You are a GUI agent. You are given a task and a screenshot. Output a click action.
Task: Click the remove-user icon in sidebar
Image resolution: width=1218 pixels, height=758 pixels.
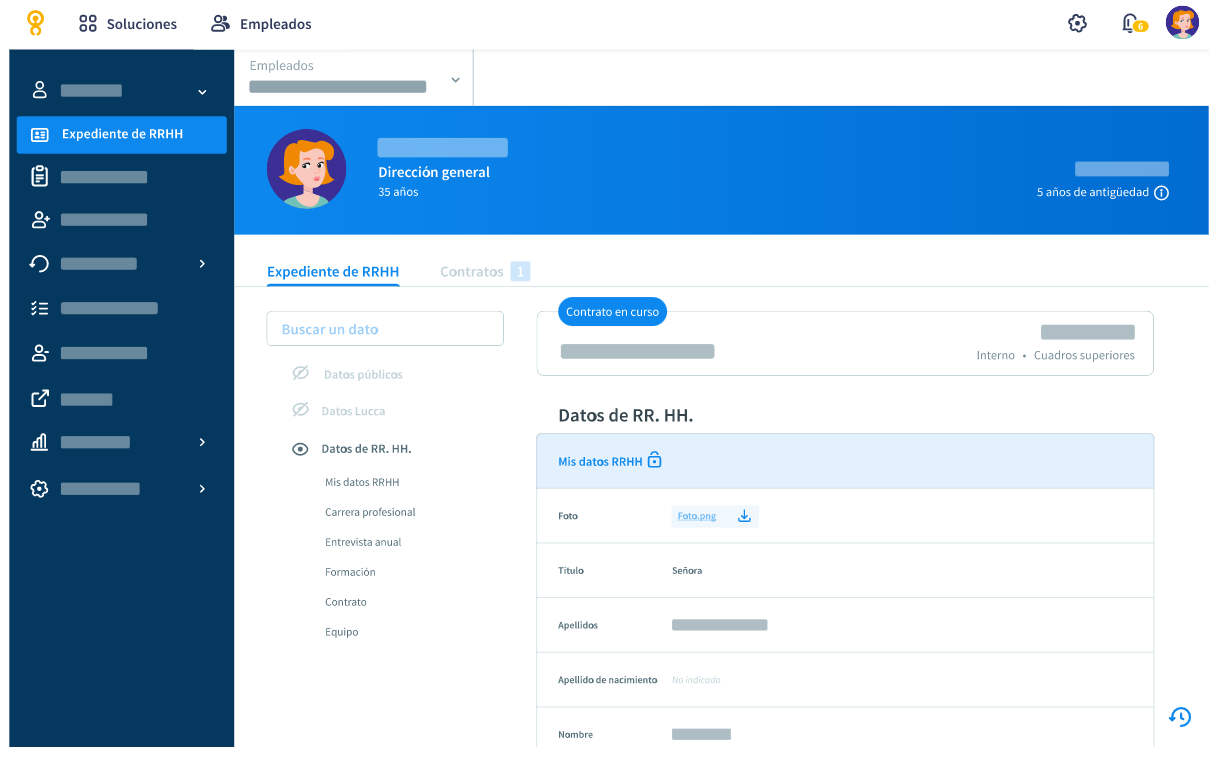click(x=40, y=353)
